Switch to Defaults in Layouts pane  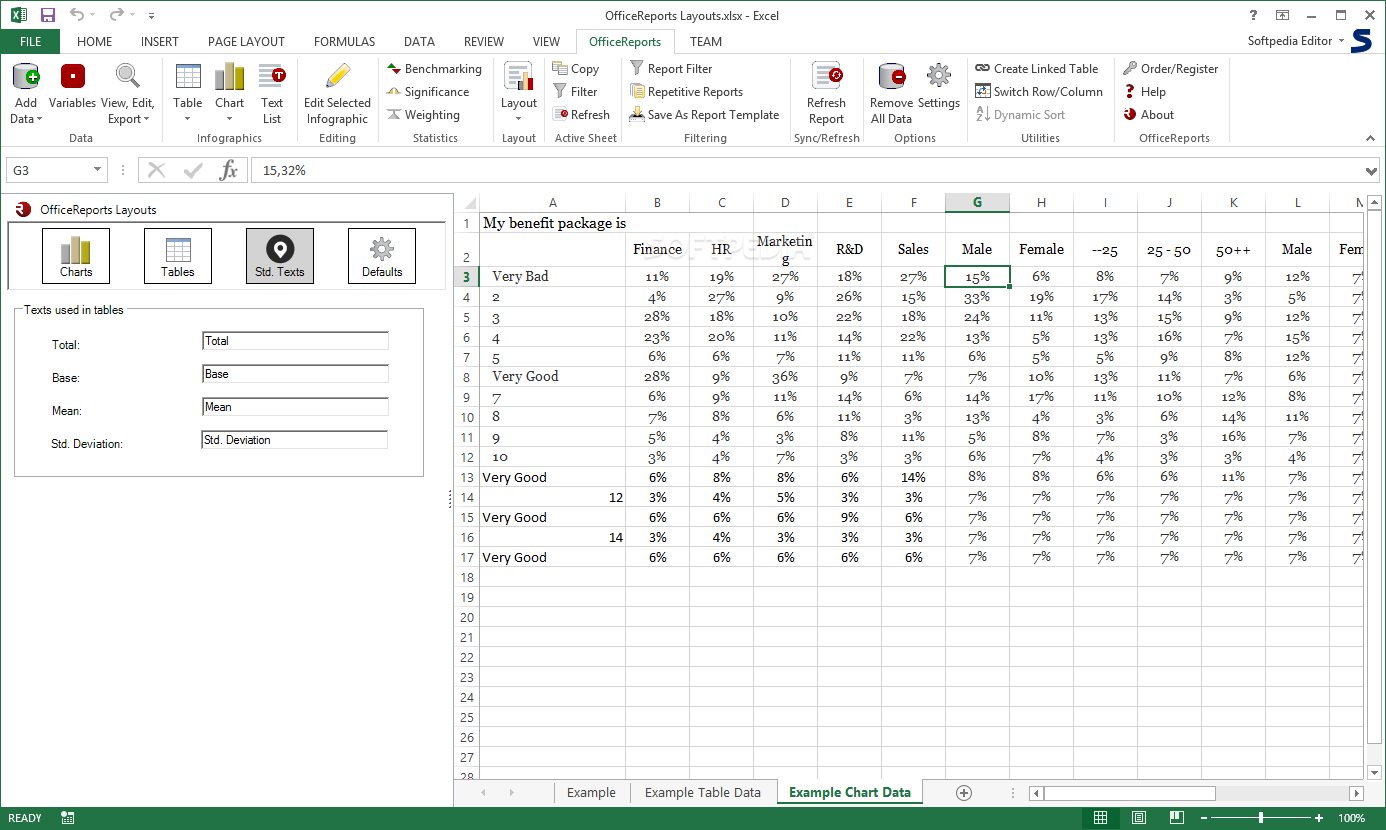tap(382, 256)
